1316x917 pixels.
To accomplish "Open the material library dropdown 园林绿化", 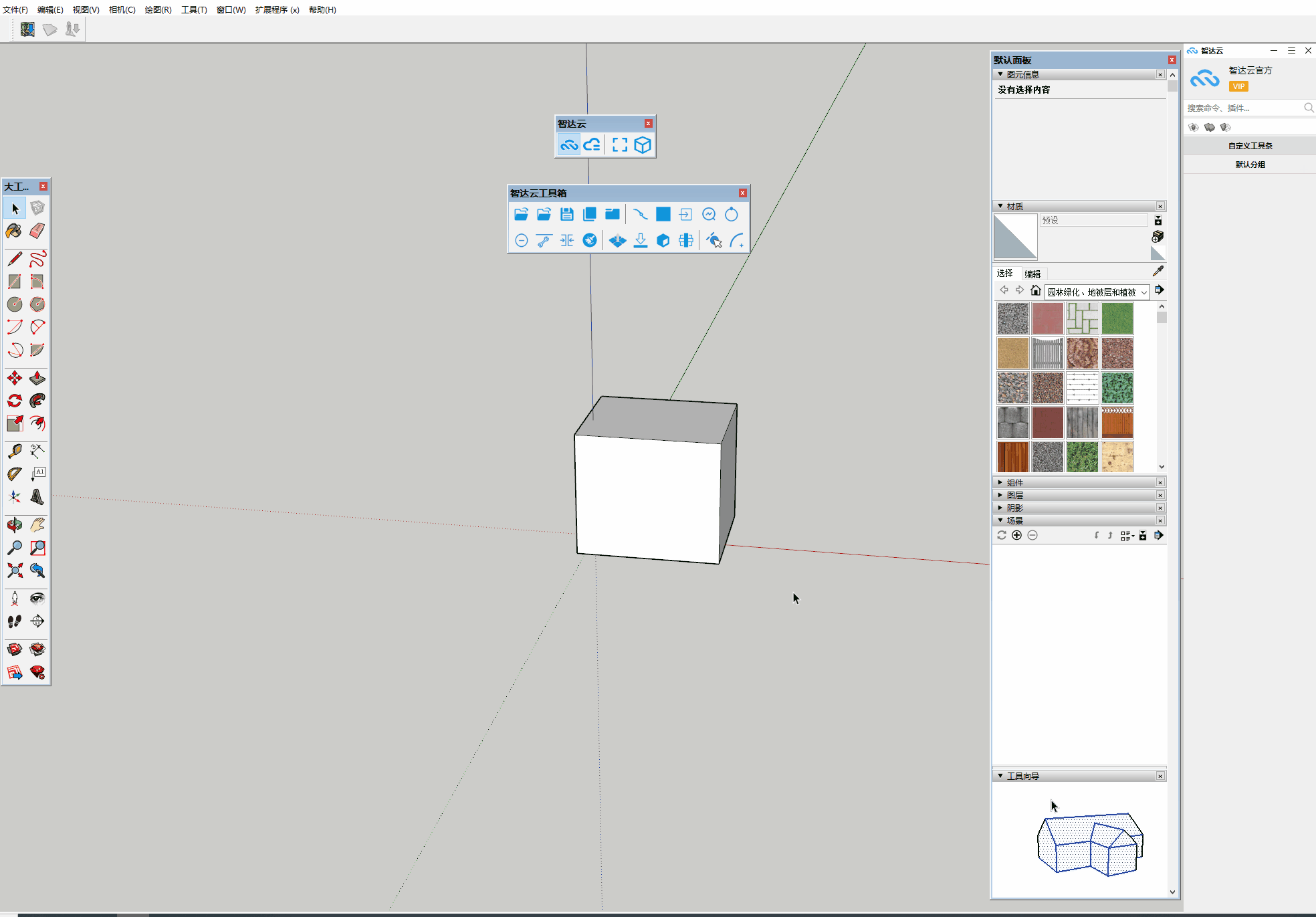I will coord(1097,292).
